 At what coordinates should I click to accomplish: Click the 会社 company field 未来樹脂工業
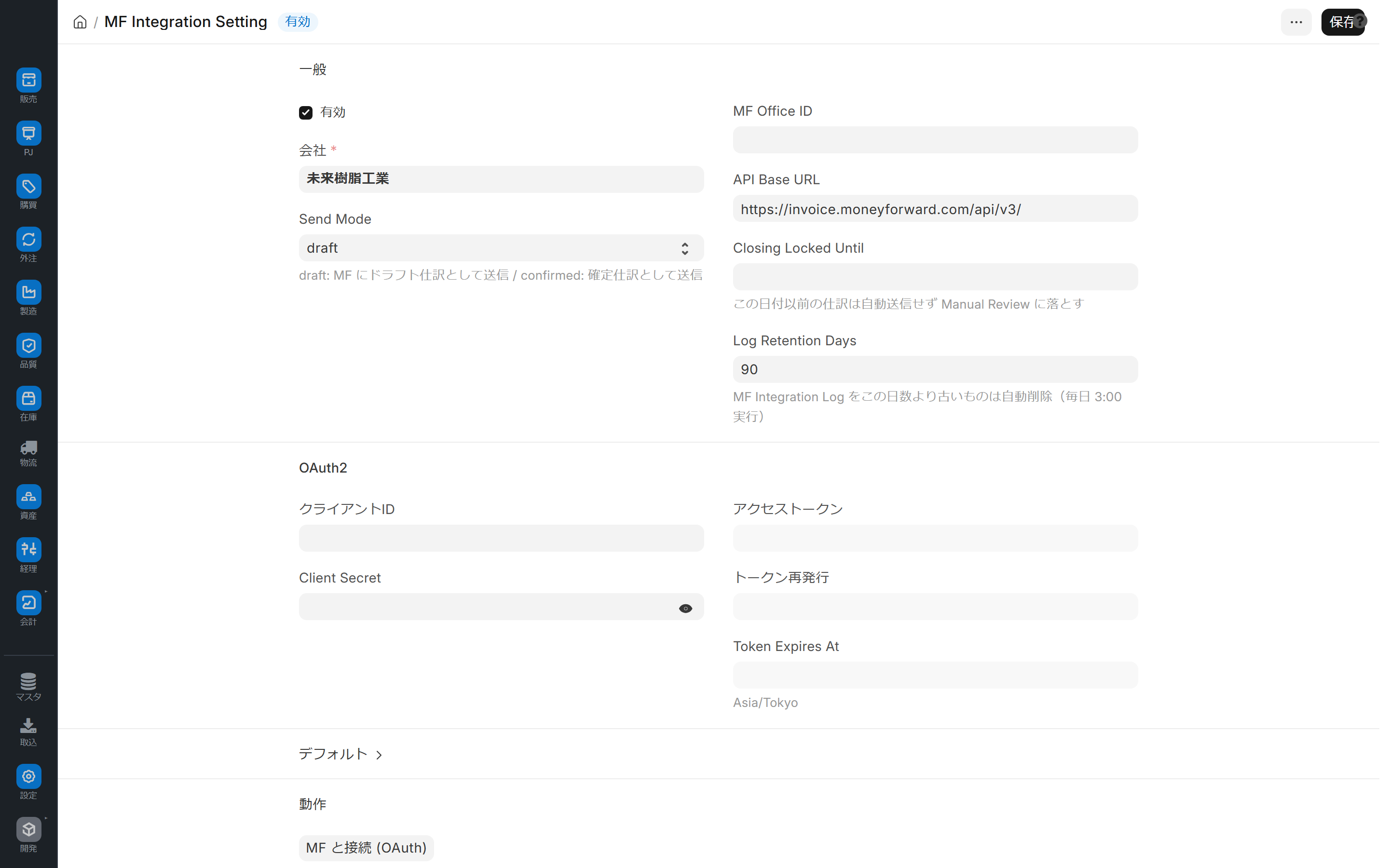tap(501, 179)
